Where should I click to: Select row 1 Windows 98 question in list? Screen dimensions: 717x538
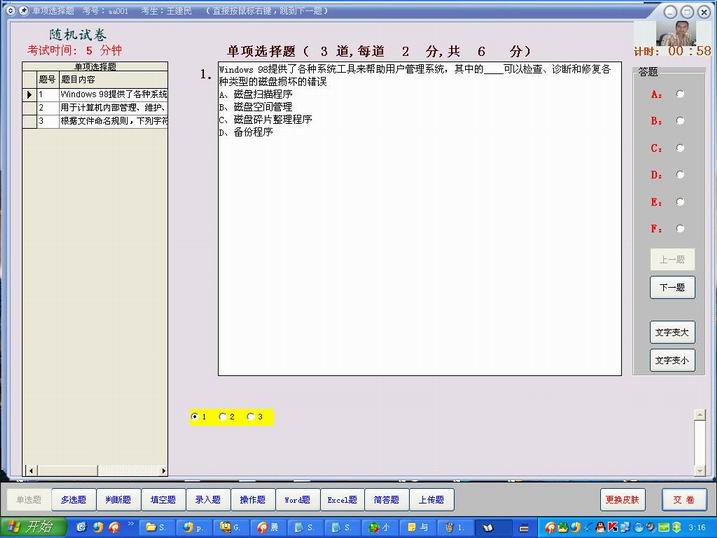coord(95,95)
